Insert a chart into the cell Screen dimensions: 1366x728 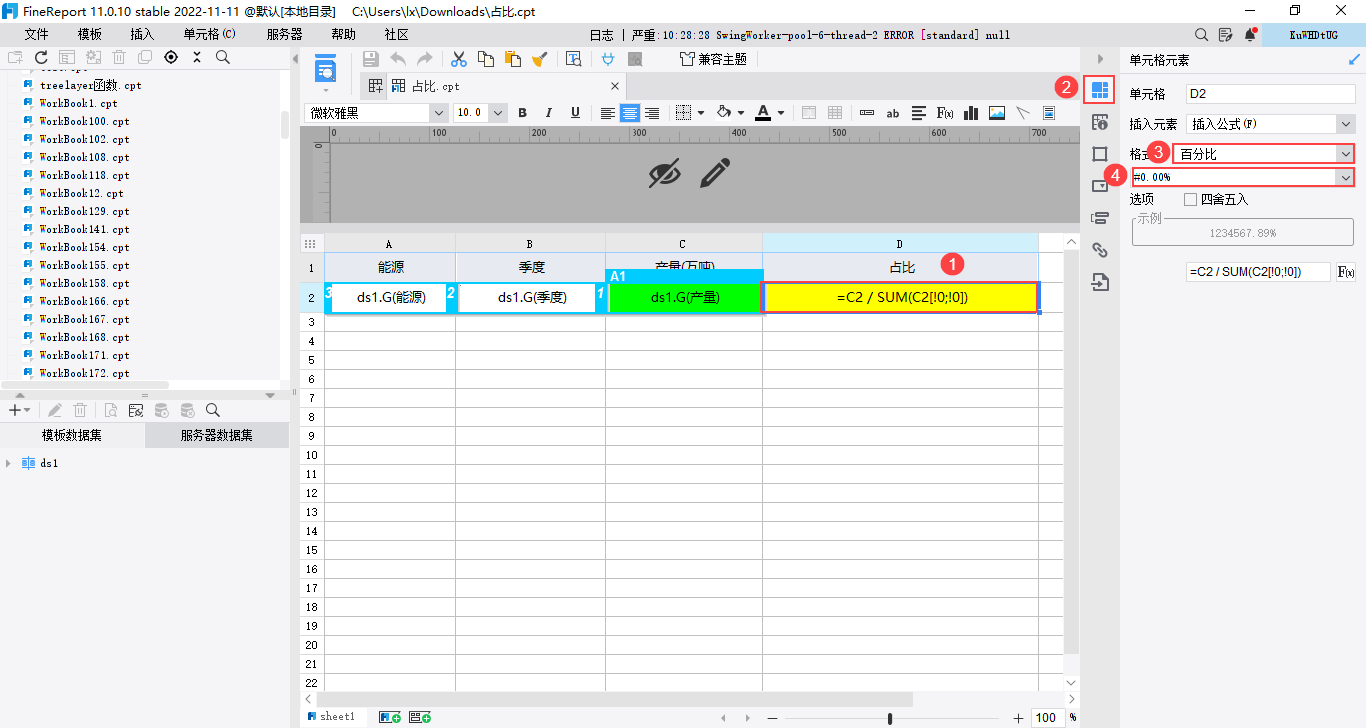pyautogui.click(x=971, y=113)
